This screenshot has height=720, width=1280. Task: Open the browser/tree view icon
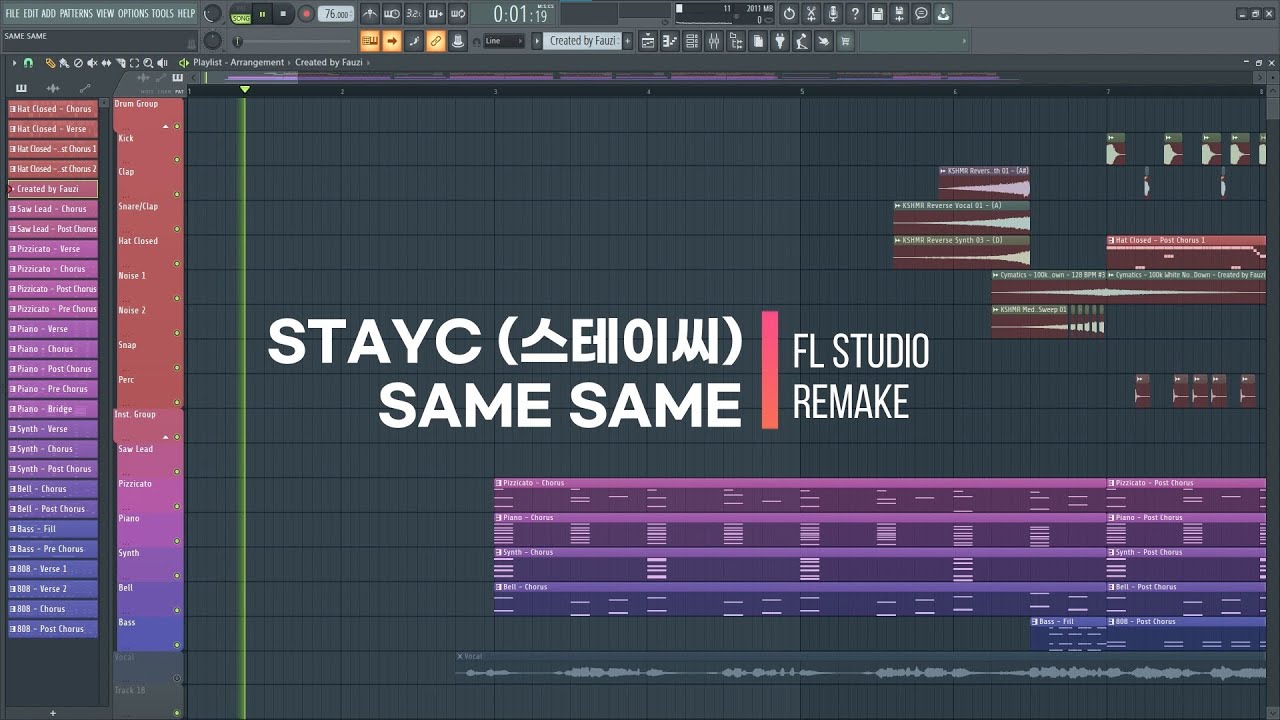point(736,41)
